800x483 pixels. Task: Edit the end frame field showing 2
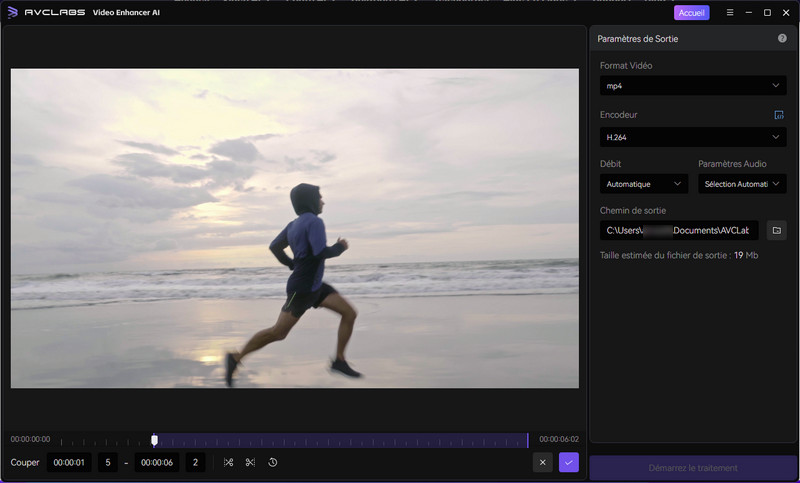click(195, 463)
